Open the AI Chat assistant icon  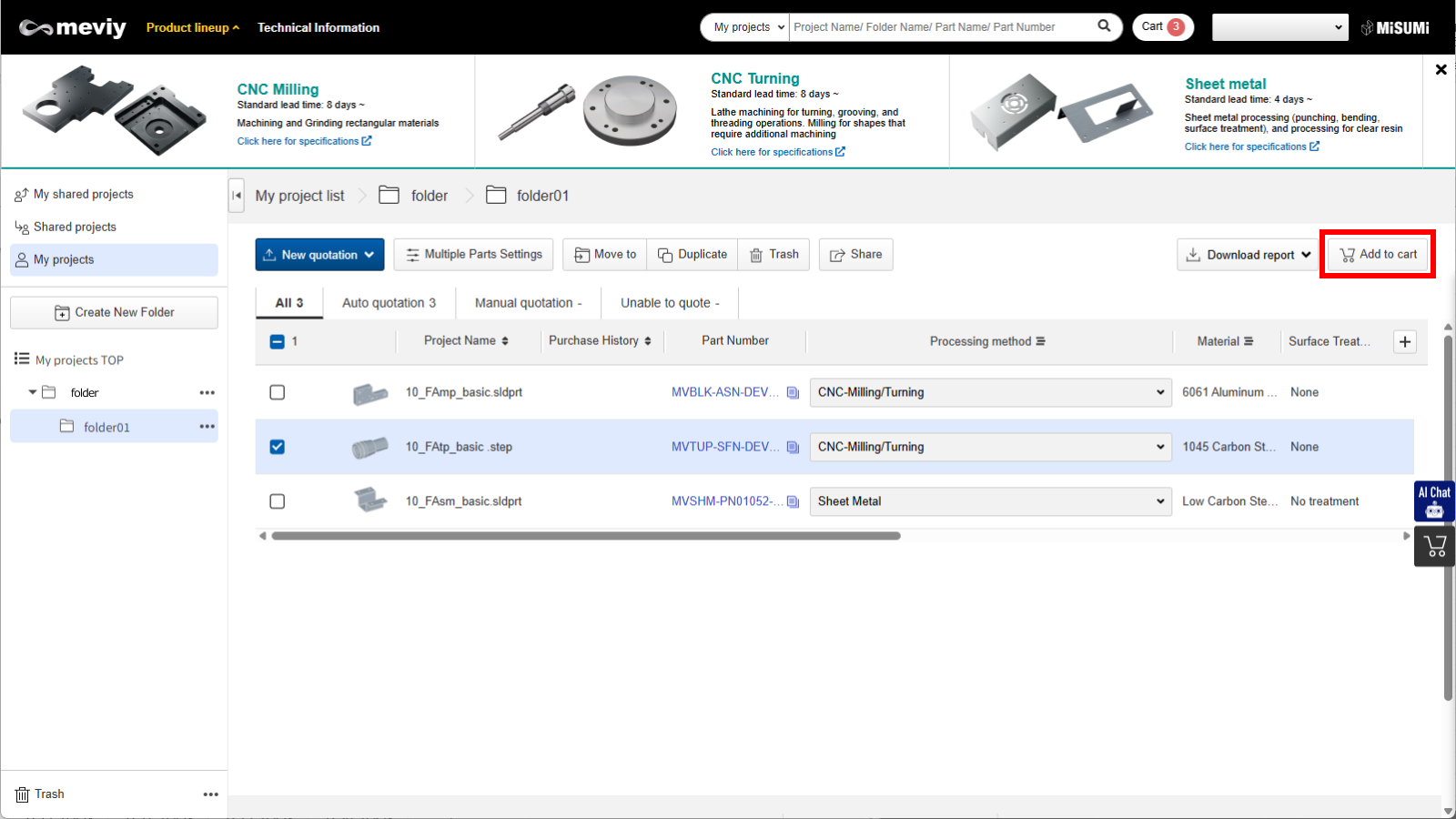pos(1434,501)
